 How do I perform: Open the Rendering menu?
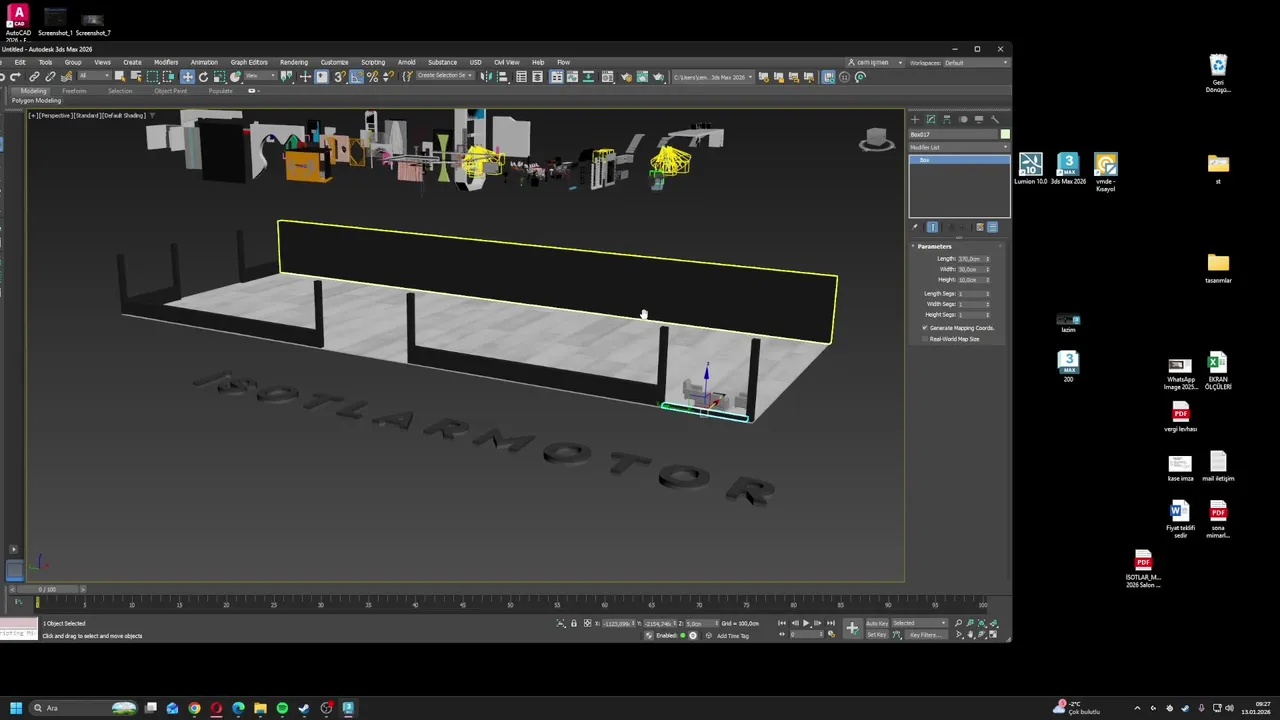tap(294, 62)
